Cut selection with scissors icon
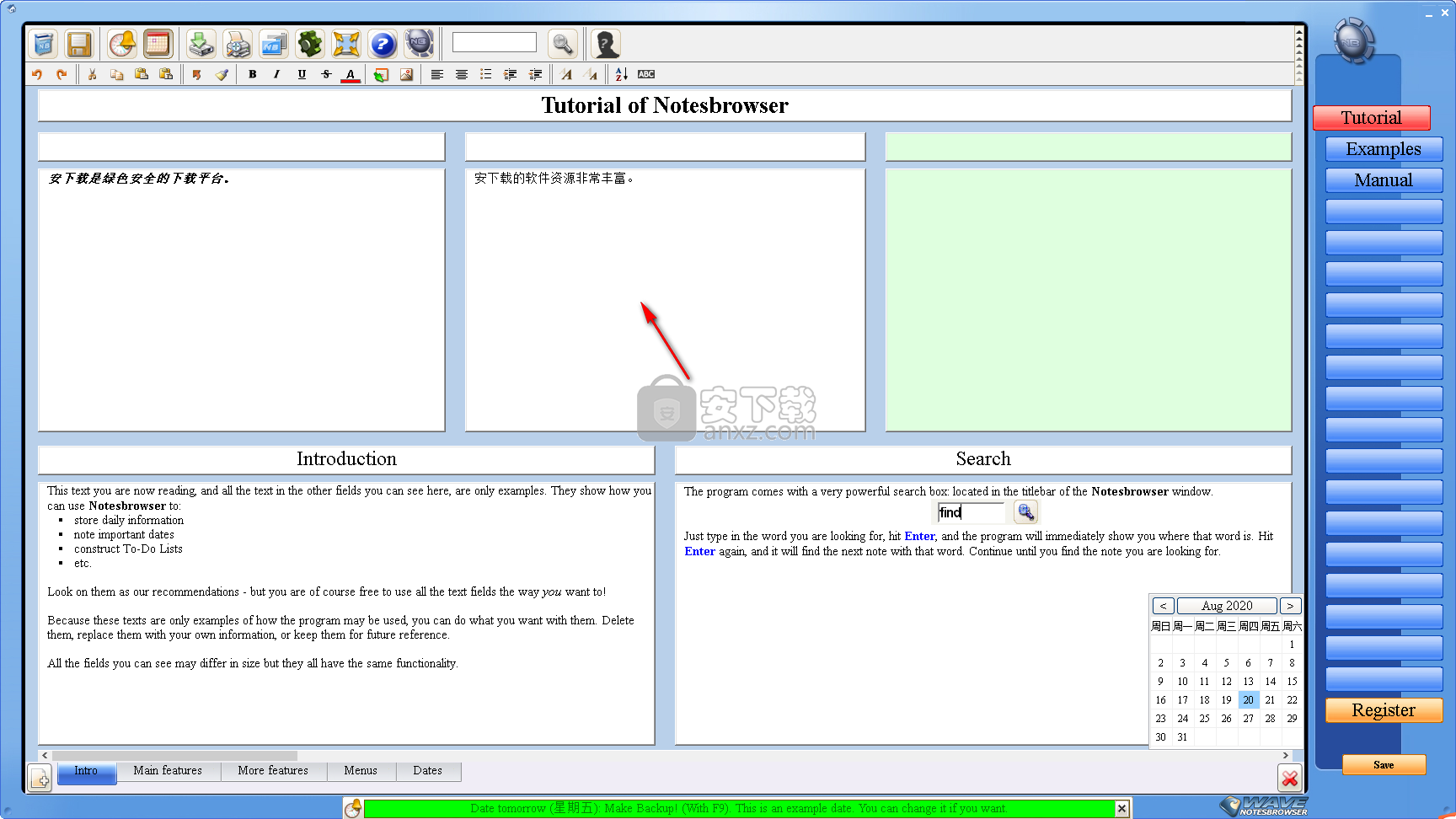This screenshot has height=819, width=1456. 93,74
